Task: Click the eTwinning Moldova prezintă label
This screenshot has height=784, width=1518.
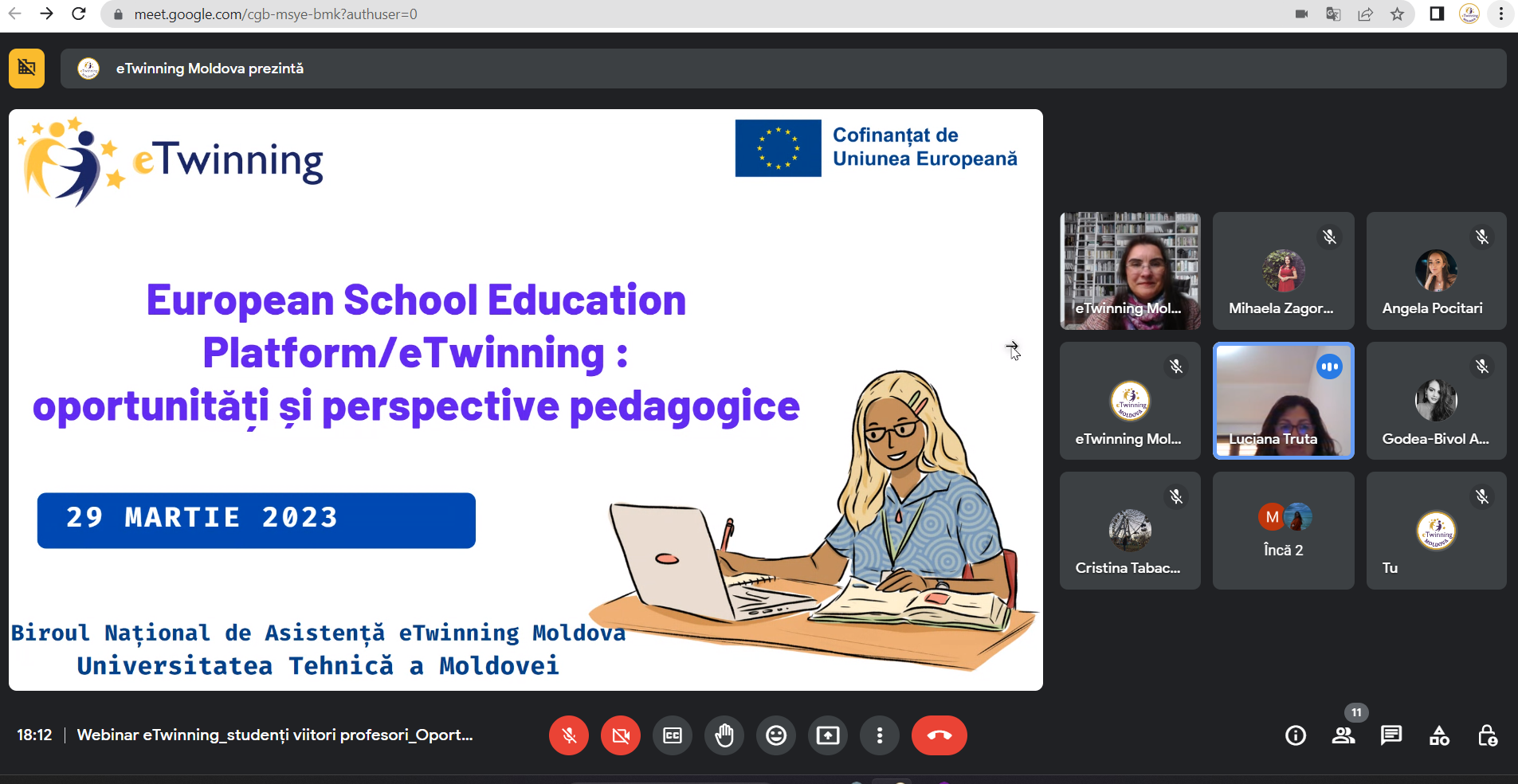Action: tap(210, 69)
